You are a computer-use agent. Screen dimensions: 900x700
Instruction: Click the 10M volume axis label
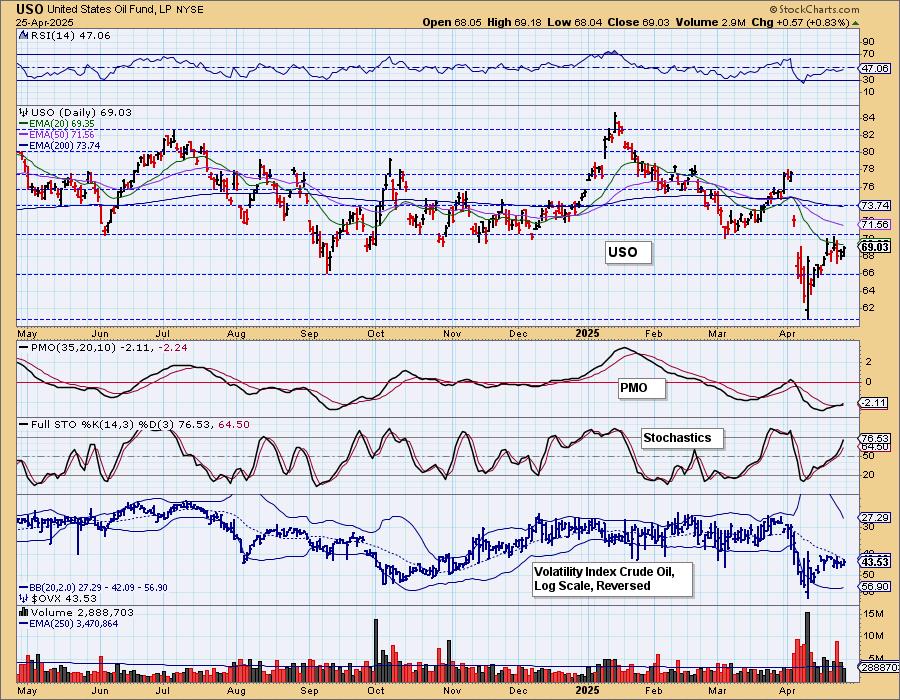[874, 636]
